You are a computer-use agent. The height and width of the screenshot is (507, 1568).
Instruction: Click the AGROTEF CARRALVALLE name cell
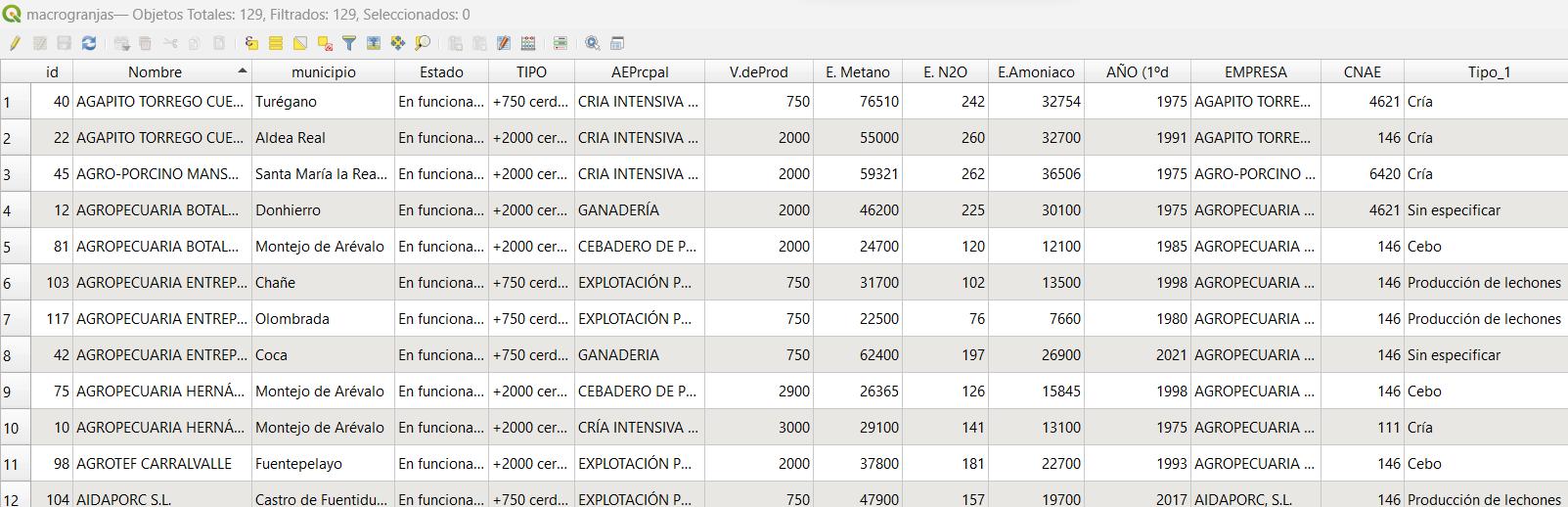(162, 464)
